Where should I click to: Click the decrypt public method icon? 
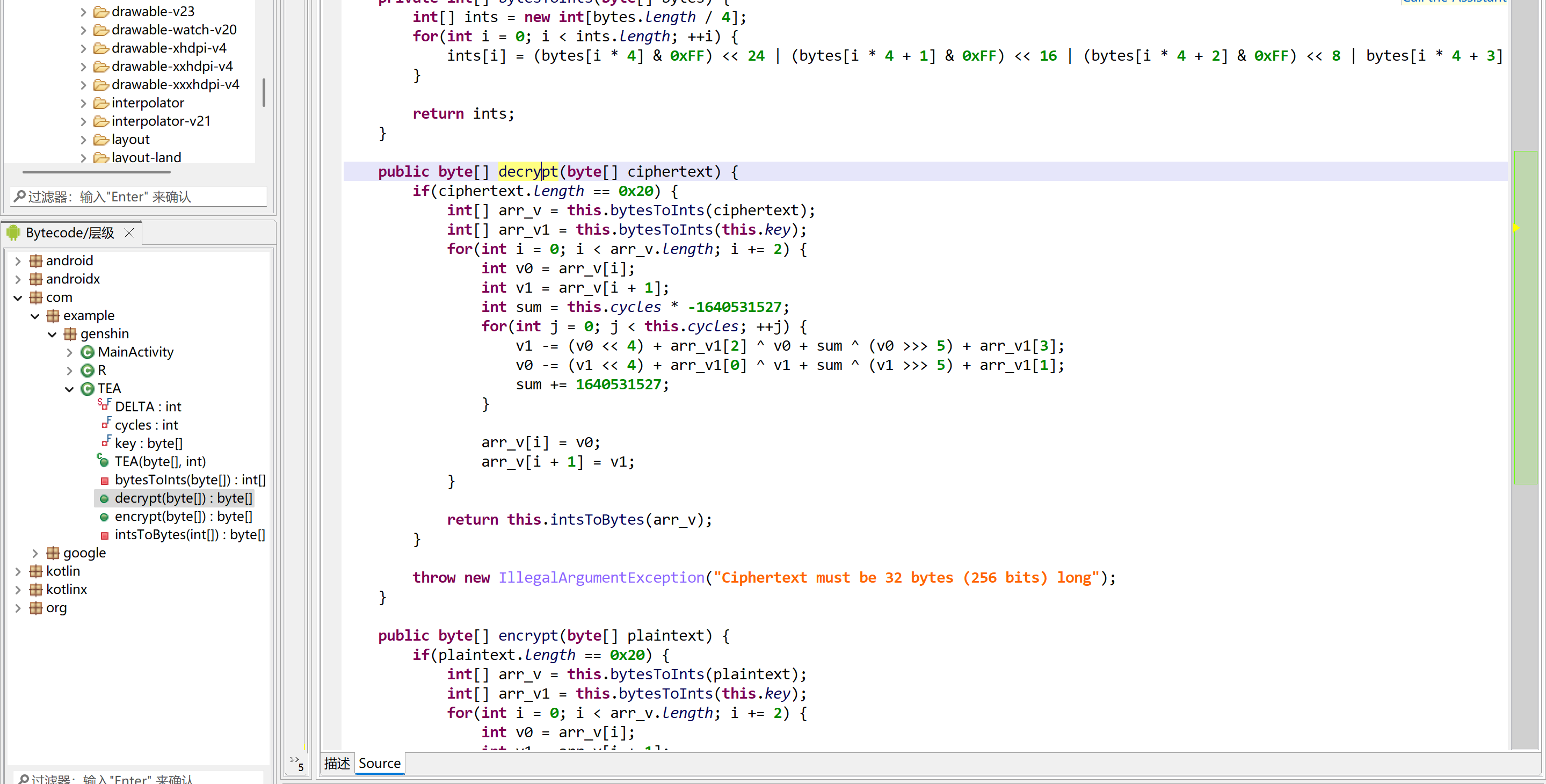click(x=104, y=499)
